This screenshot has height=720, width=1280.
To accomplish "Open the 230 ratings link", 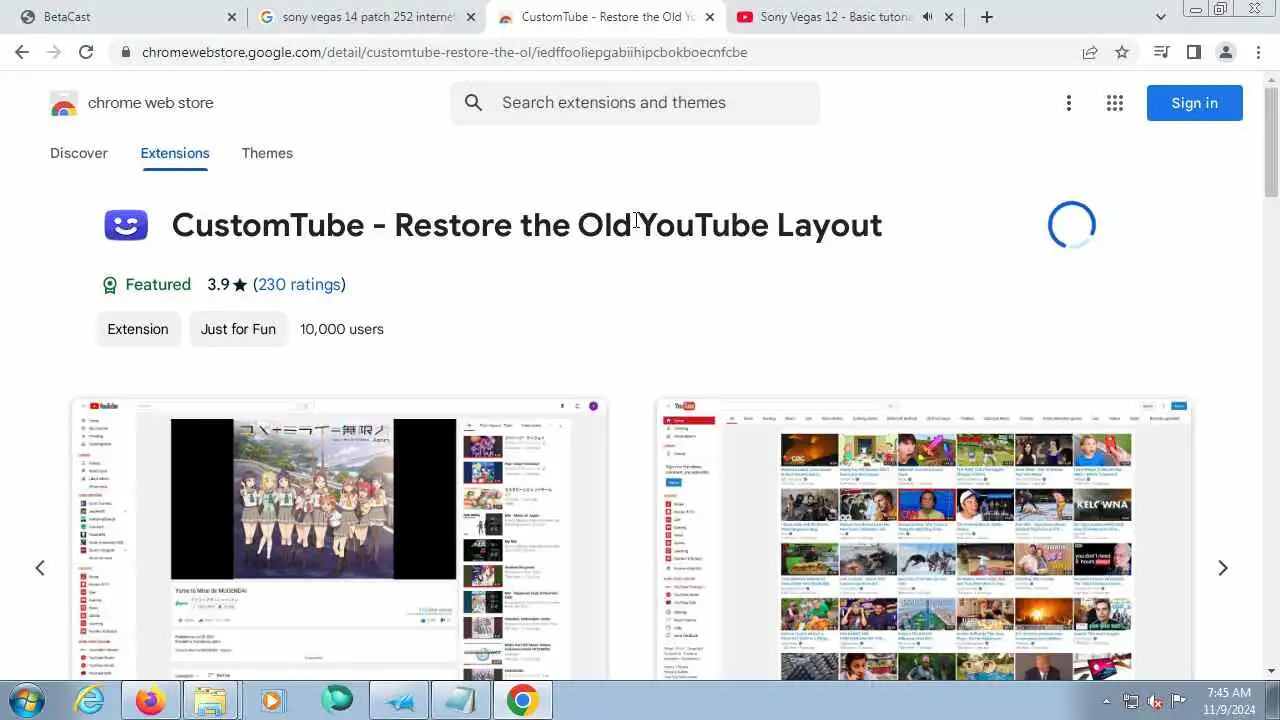I will click(x=299, y=285).
